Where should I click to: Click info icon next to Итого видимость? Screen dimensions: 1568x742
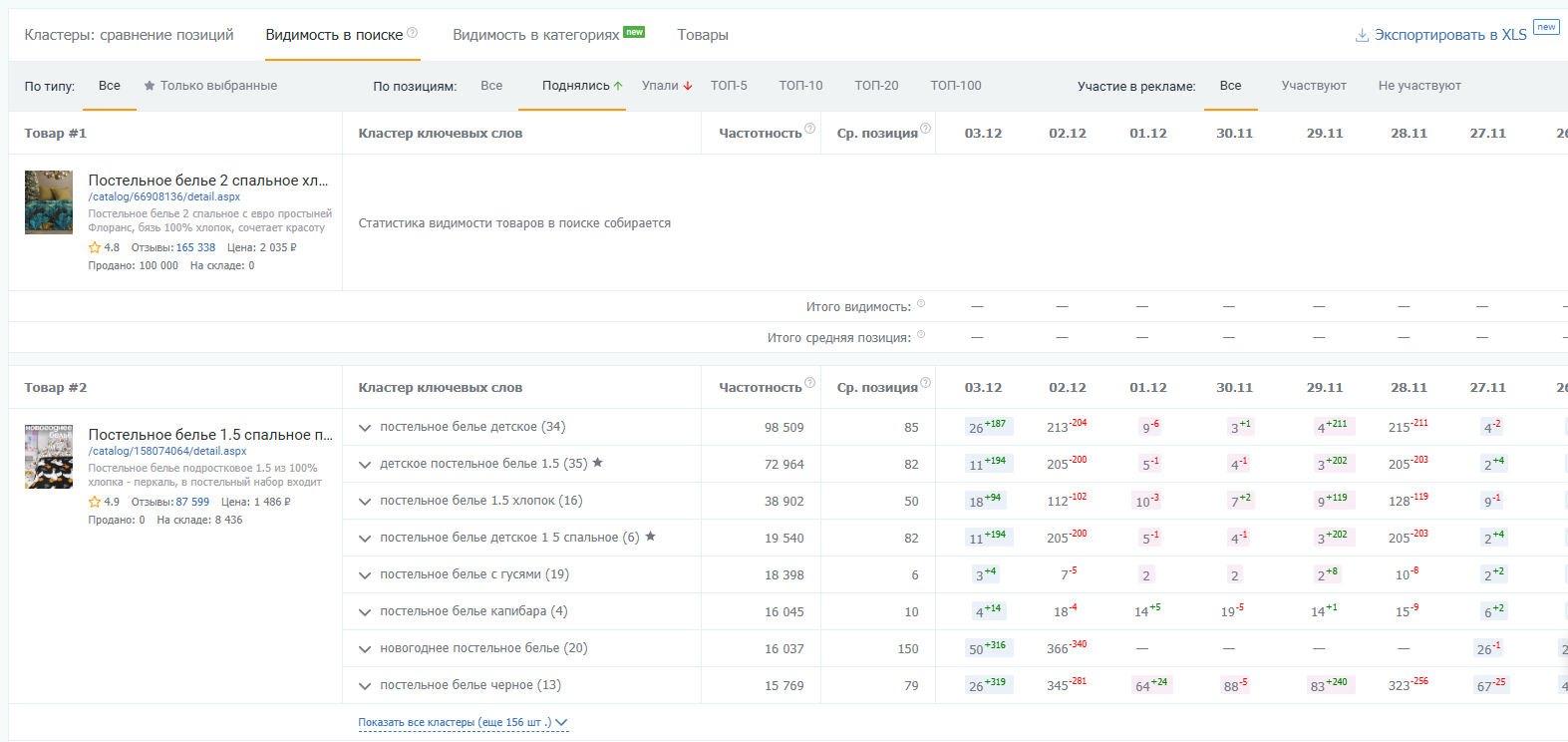[921, 304]
